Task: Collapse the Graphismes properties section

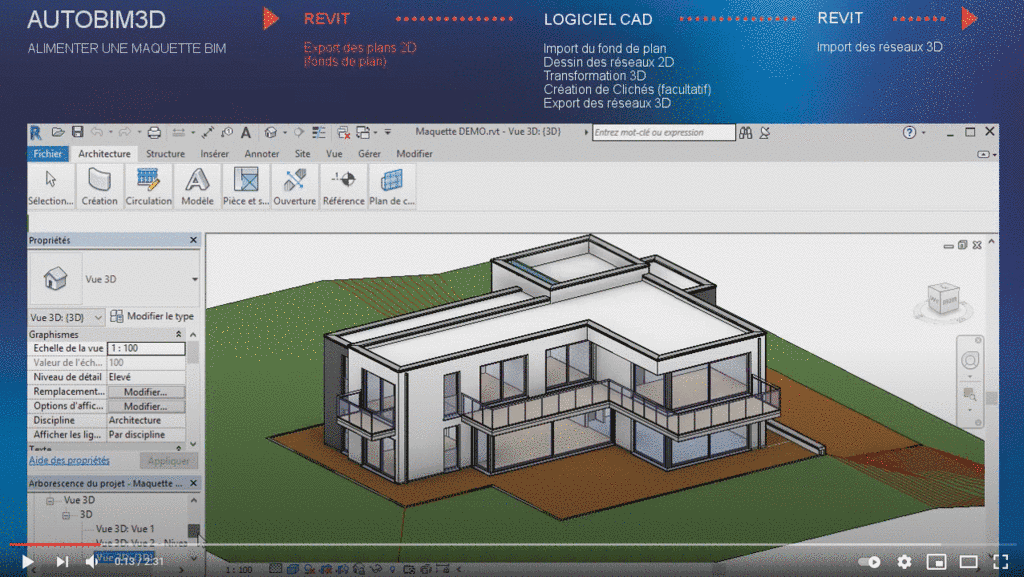Action: tap(178, 334)
